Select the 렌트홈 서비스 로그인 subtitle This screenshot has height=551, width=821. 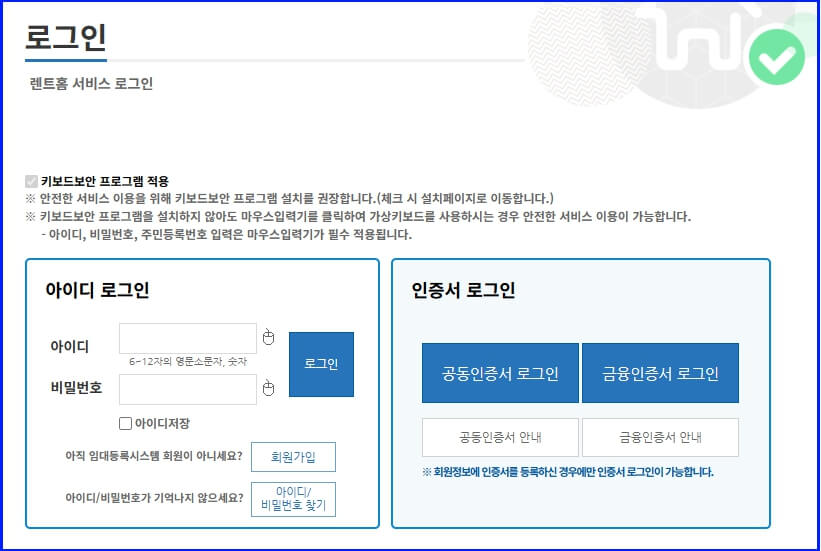tap(91, 84)
